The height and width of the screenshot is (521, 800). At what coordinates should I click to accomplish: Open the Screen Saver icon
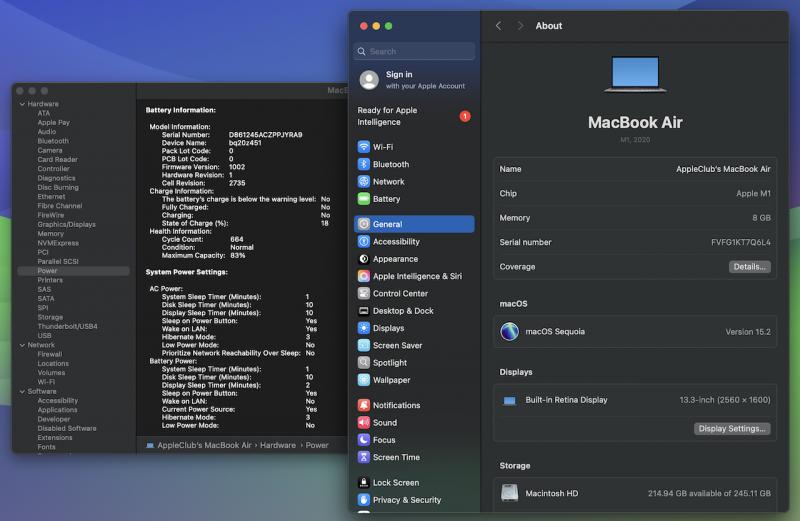pyautogui.click(x=363, y=345)
